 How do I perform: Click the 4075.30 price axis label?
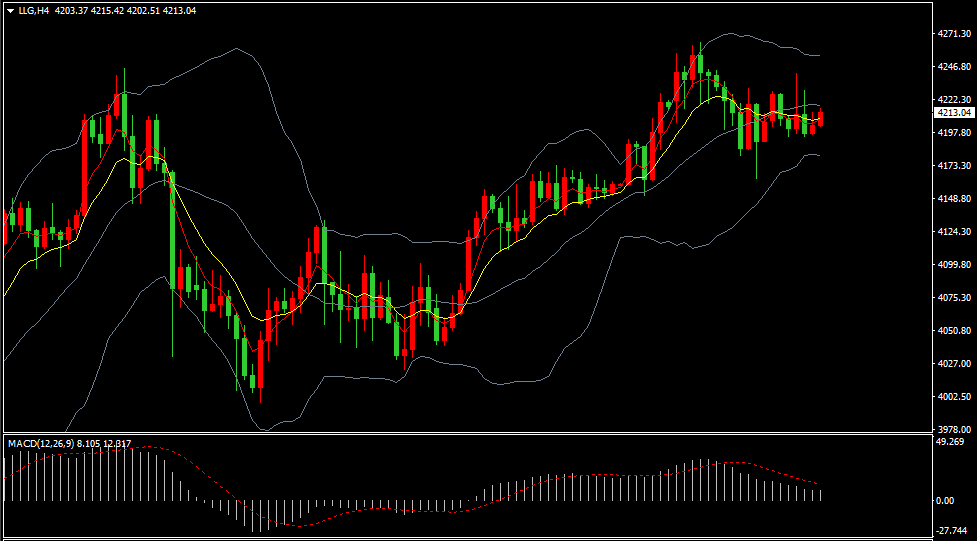click(954, 298)
